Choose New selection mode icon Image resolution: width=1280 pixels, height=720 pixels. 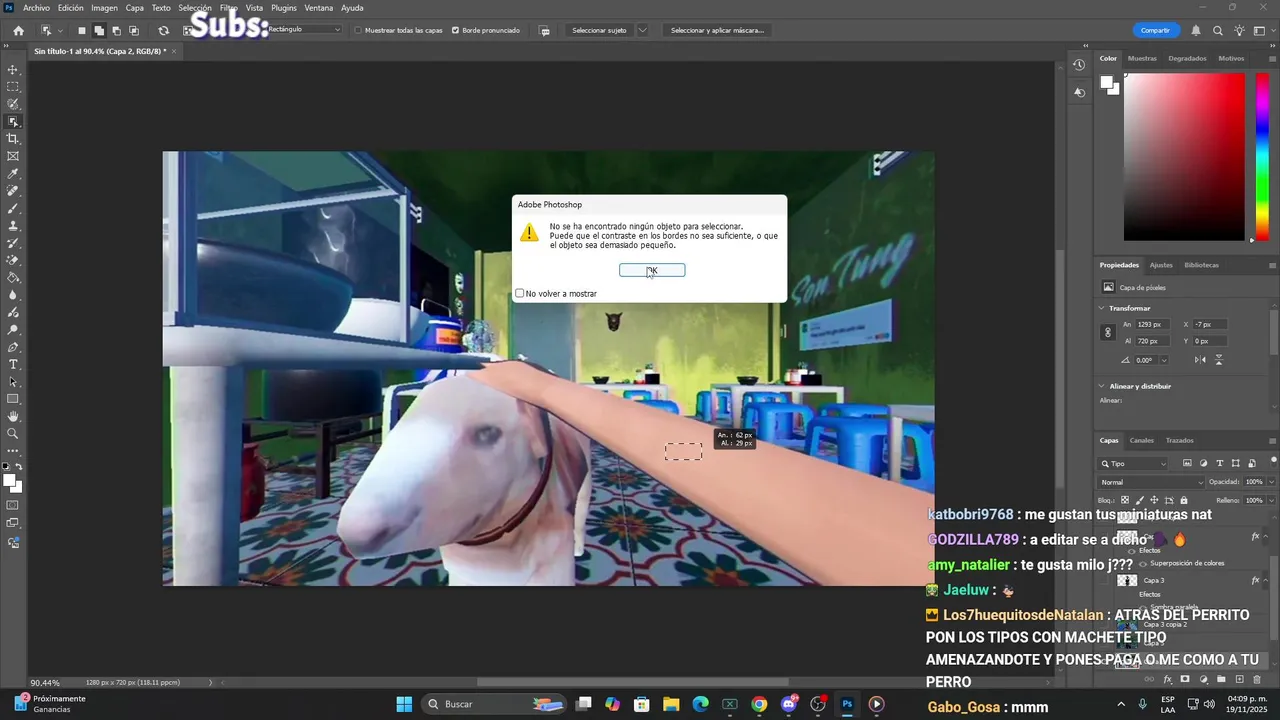(x=82, y=30)
